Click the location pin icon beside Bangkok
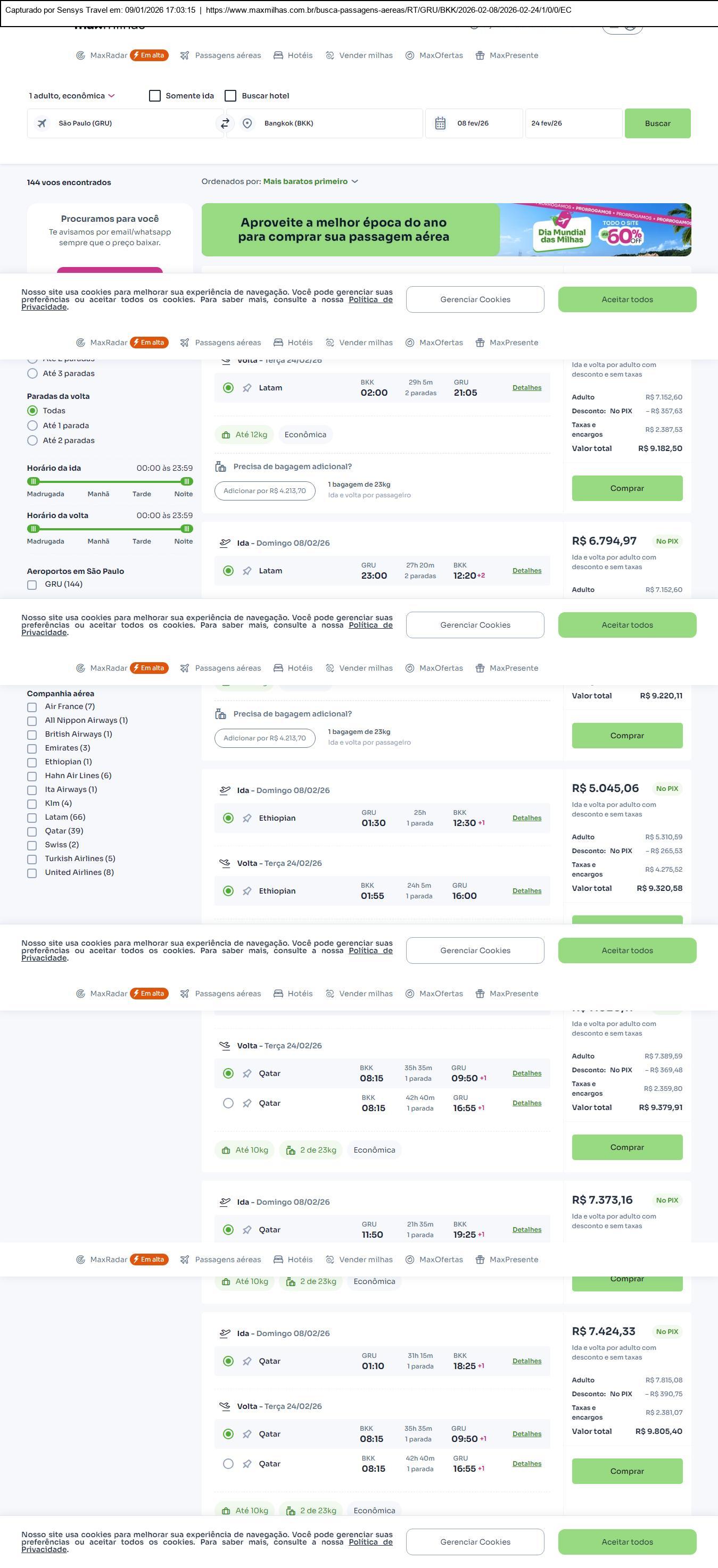Viewport: 718px width, 1568px height. [x=247, y=123]
